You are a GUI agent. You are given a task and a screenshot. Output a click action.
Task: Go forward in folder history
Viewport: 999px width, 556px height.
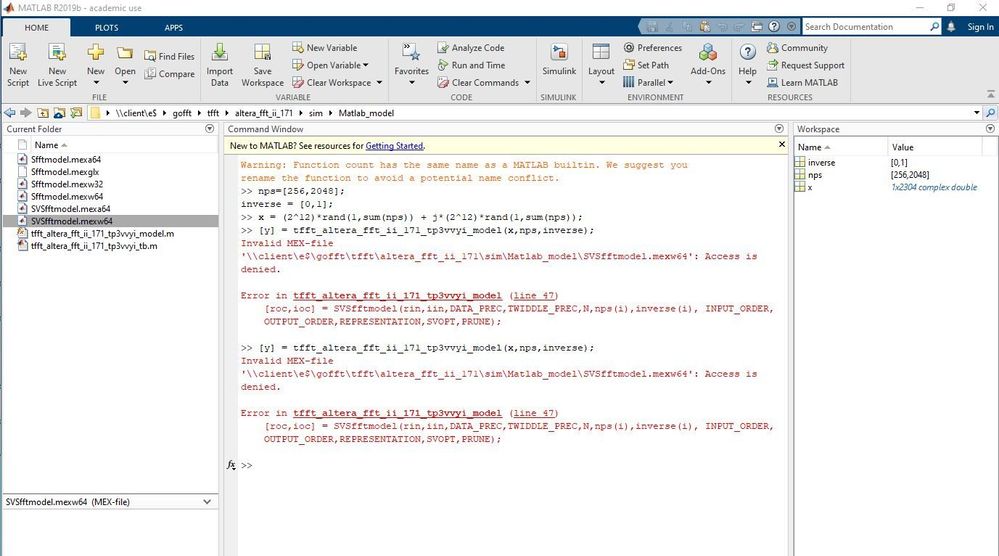[25, 113]
